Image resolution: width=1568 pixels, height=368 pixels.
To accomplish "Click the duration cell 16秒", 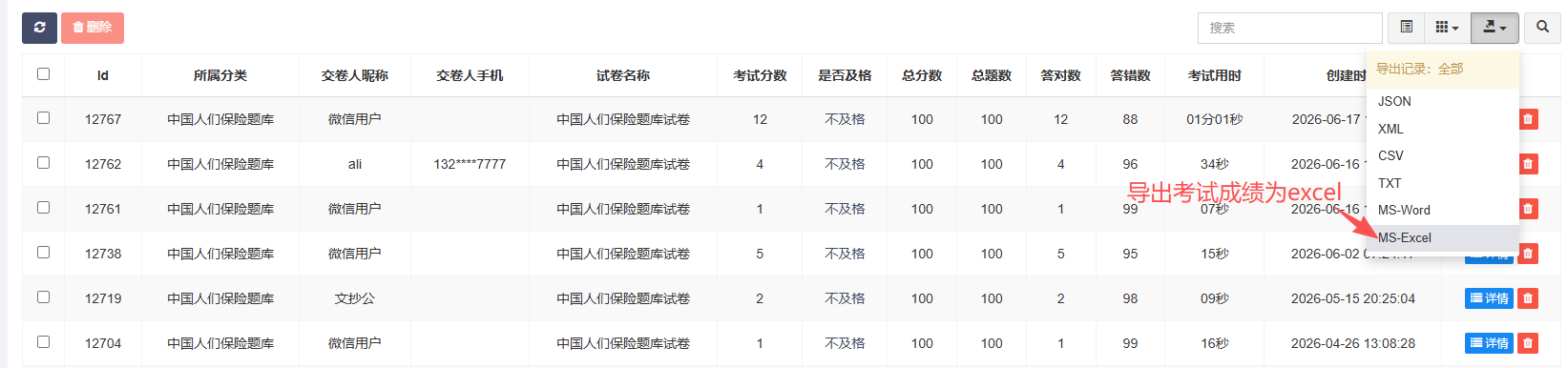I will [1215, 343].
